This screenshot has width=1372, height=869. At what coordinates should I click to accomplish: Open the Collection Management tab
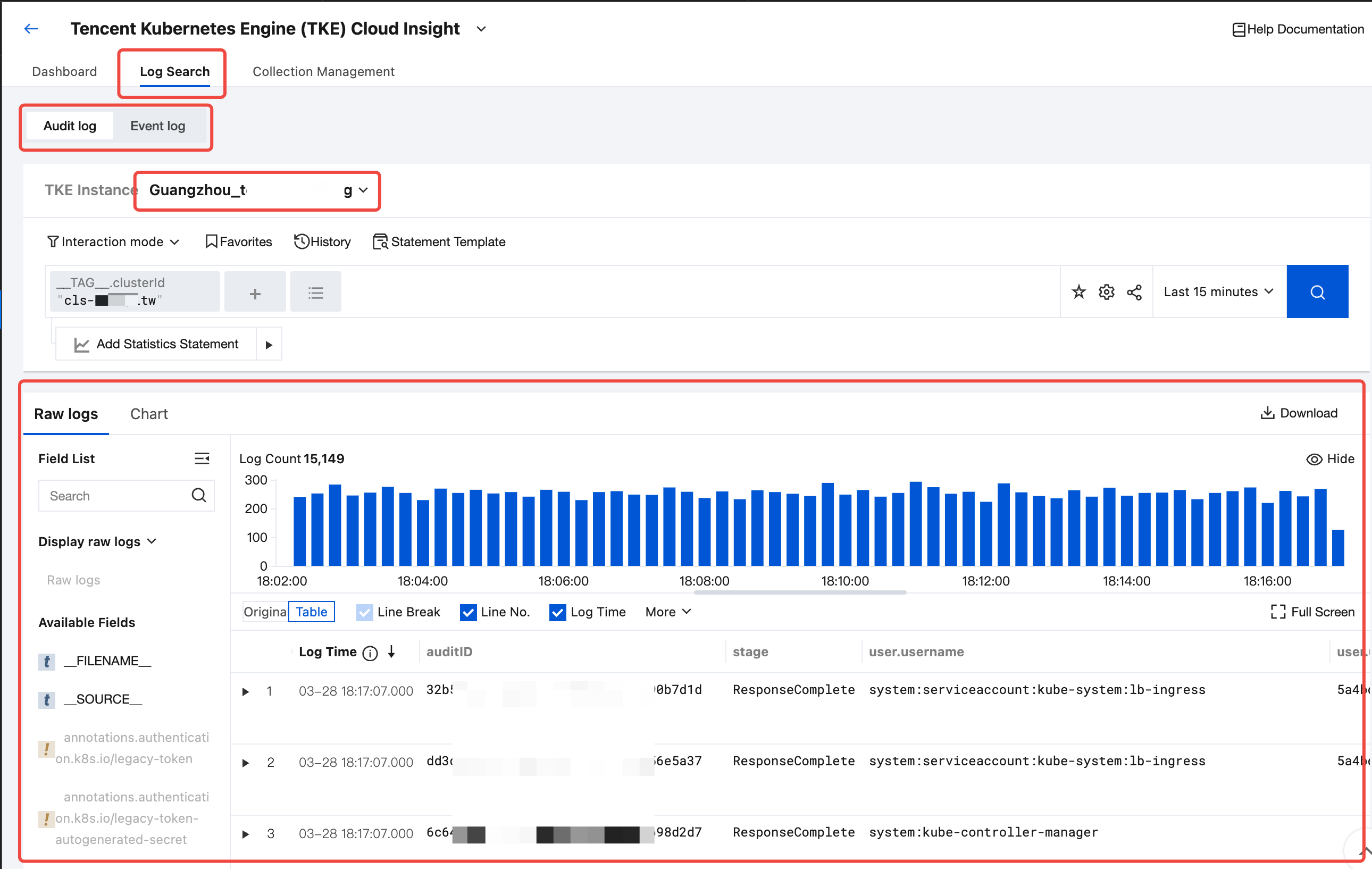(x=323, y=72)
